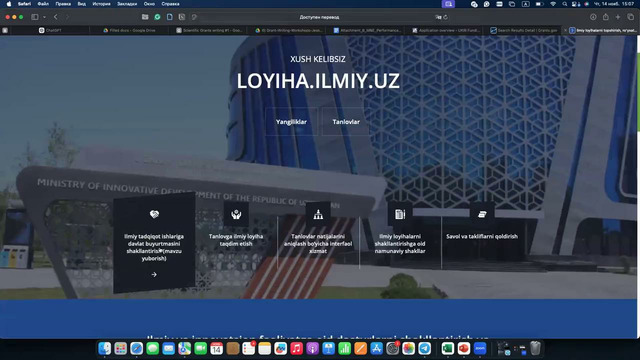This screenshot has height=360, width=640.
Task: Switch to the 'Filled docs - Google Drive' tab
Action: click(x=129, y=30)
